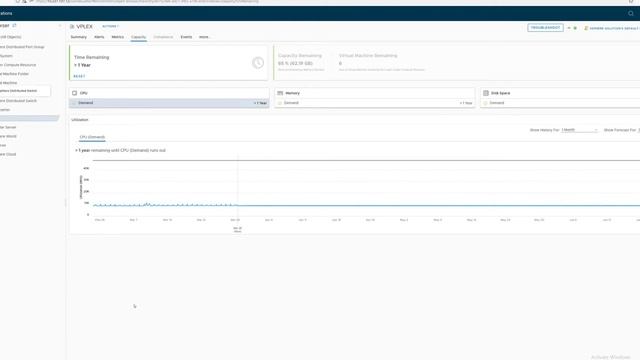The image size is (640, 360).
Task: Click the current-date marker on the chart
Action: (x=238, y=229)
